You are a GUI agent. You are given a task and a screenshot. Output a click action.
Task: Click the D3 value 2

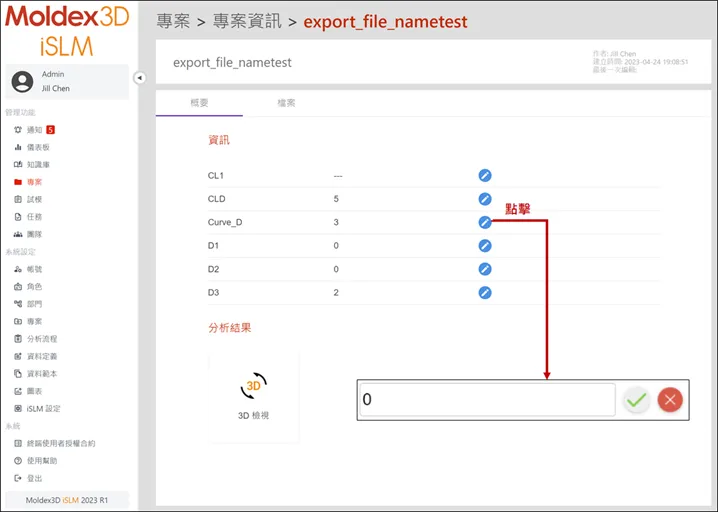(336, 292)
